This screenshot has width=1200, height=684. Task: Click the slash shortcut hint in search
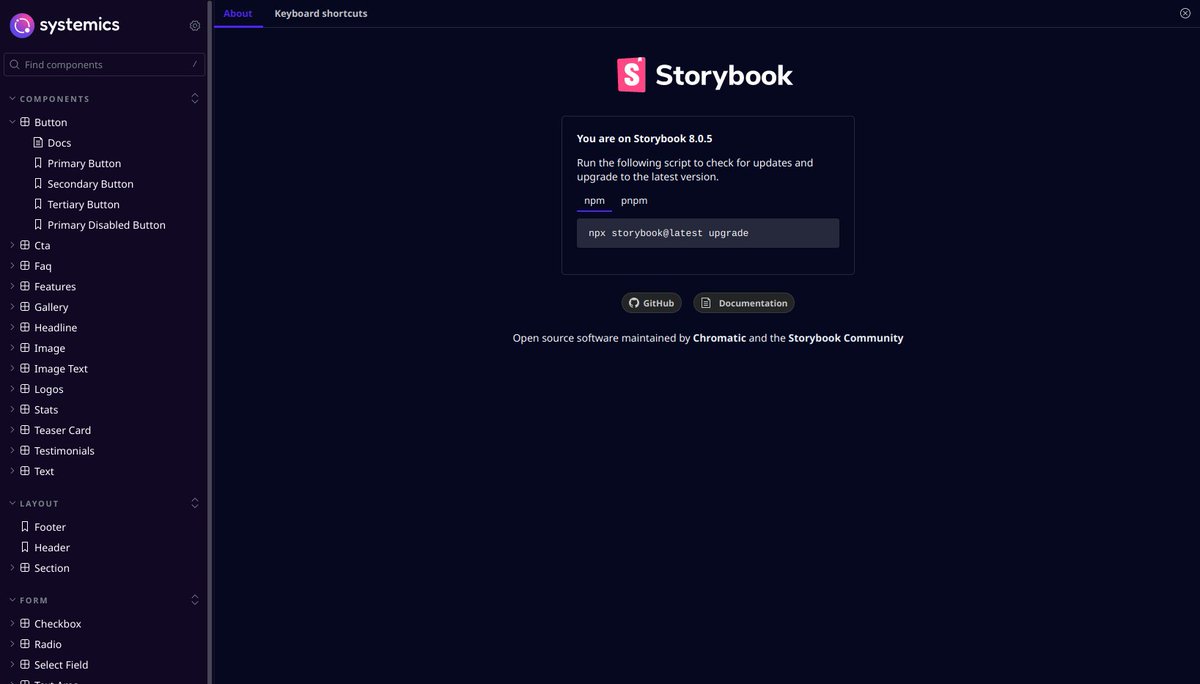194,64
